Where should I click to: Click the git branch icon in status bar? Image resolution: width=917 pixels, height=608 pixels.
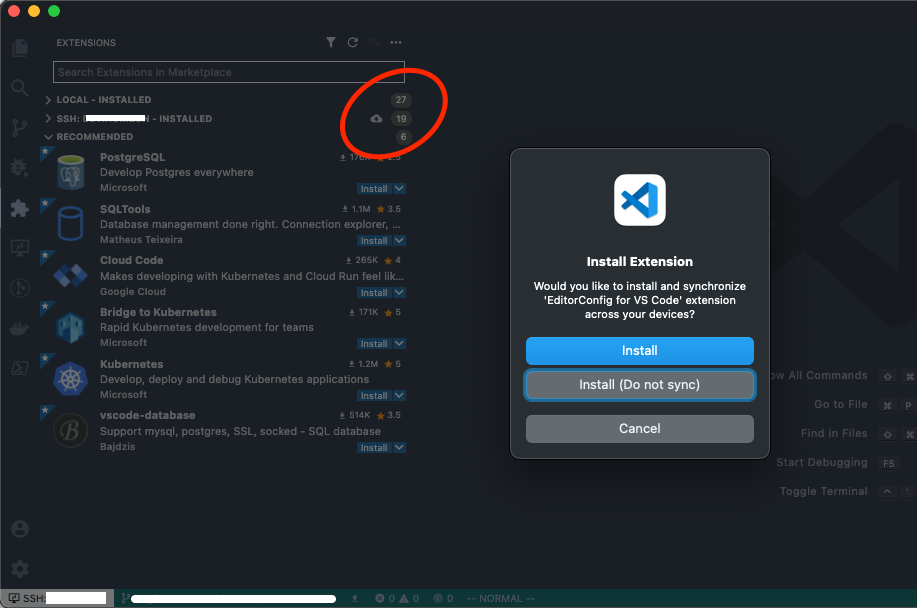[x=125, y=598]
